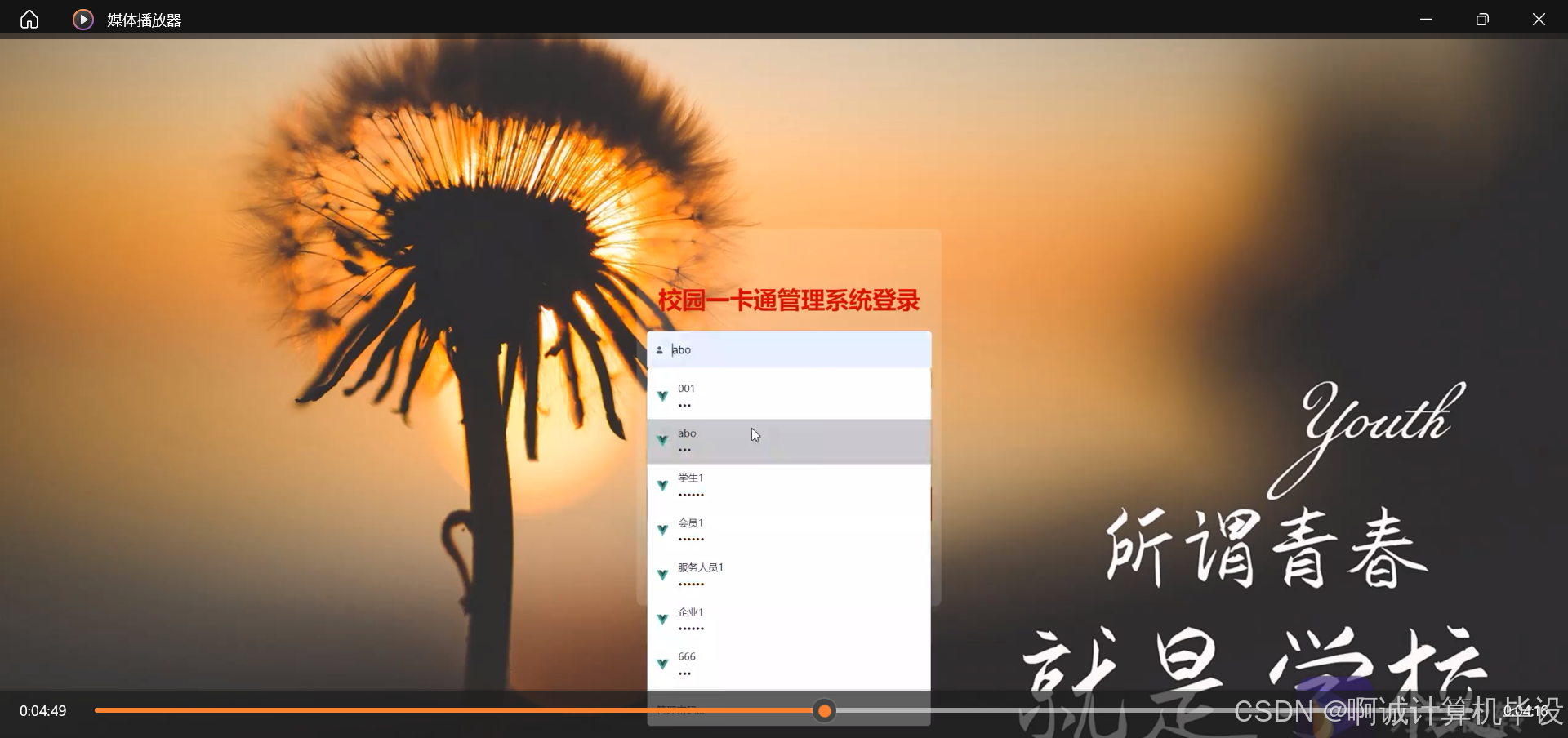This screenshot has width=1568, height=738.
Task: Click the 校园一卡通管理系统登录 title text
Action: coord(789,300)
